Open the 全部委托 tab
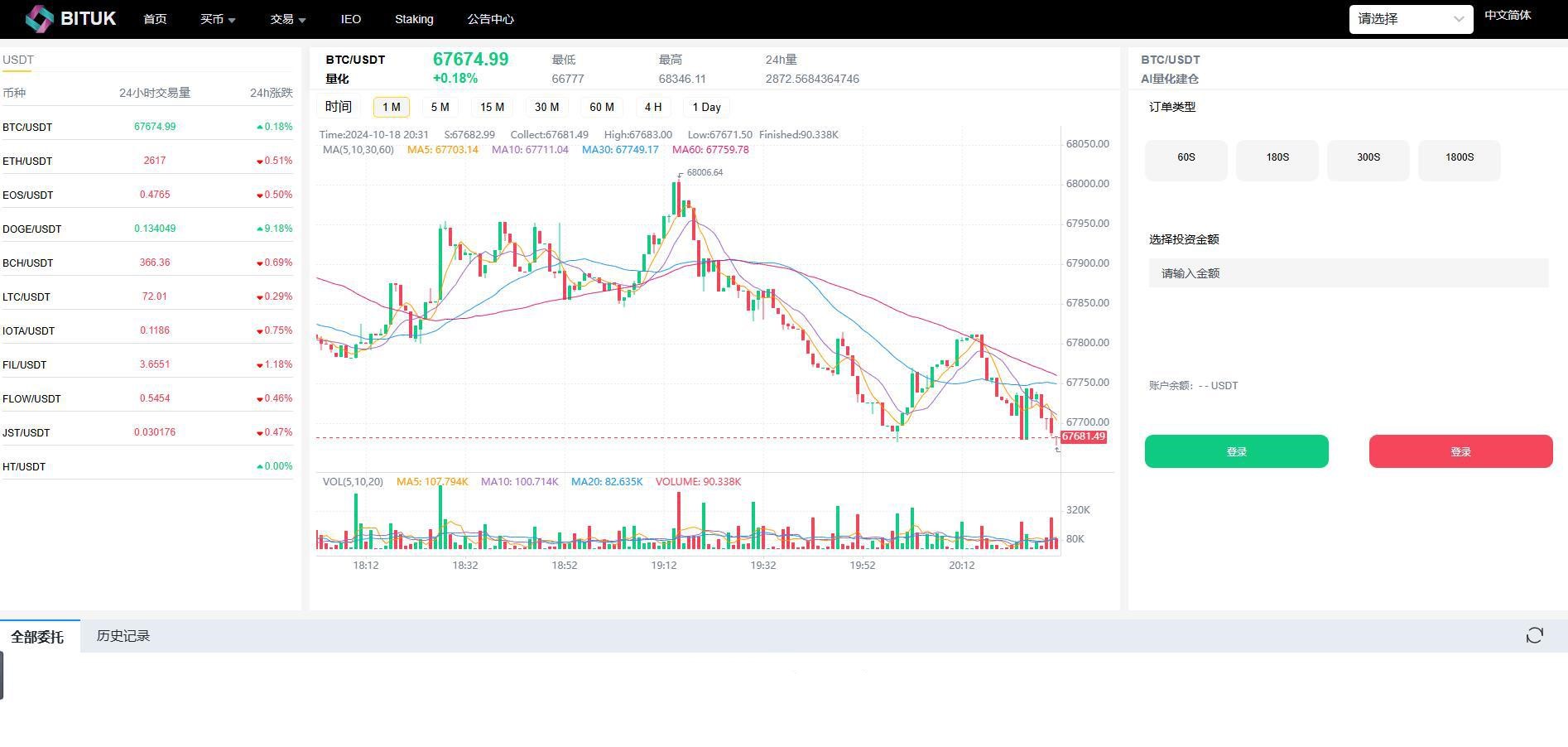Screen dimensions: 1568x747 click(x=37, y=636)
